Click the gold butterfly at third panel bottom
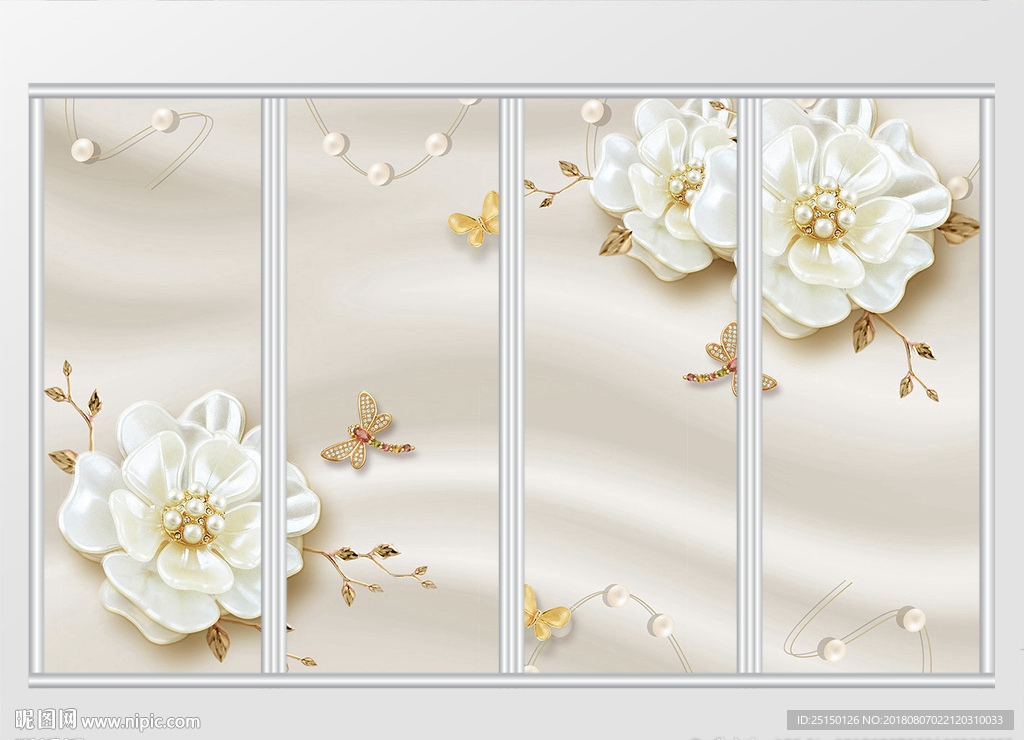1024x740 pixels. pos(544,616)
